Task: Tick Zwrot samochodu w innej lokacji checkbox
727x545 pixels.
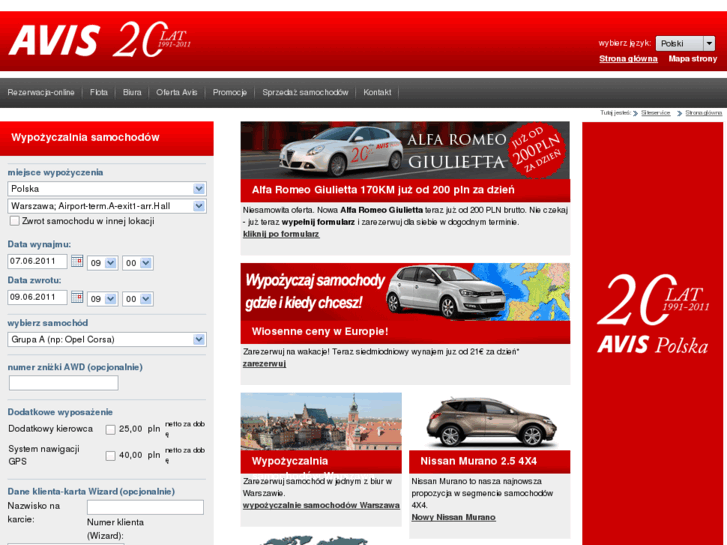Action: click(15, 221)
